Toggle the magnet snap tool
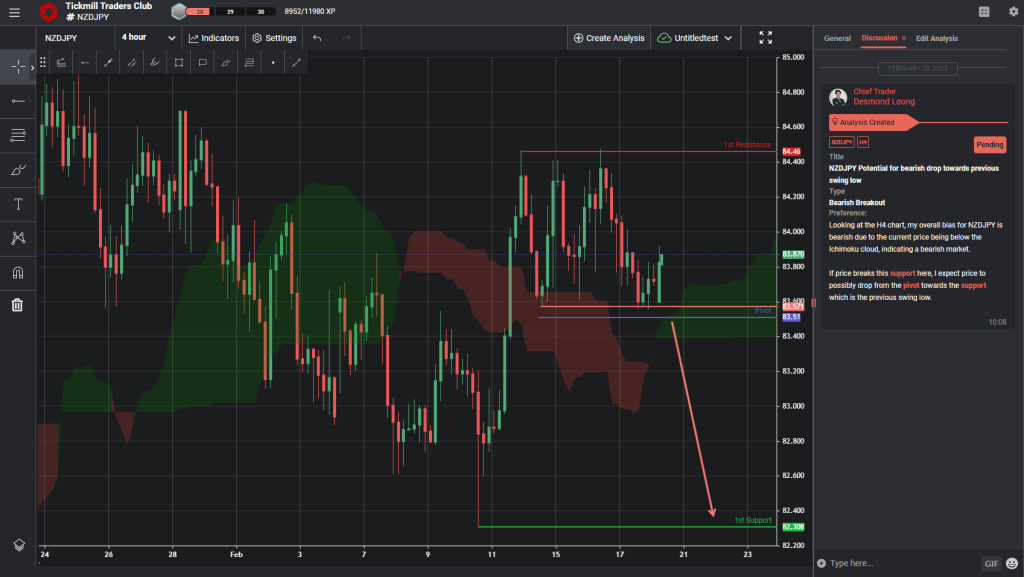This screenshot has width=1024, height=577. point(17,274)
